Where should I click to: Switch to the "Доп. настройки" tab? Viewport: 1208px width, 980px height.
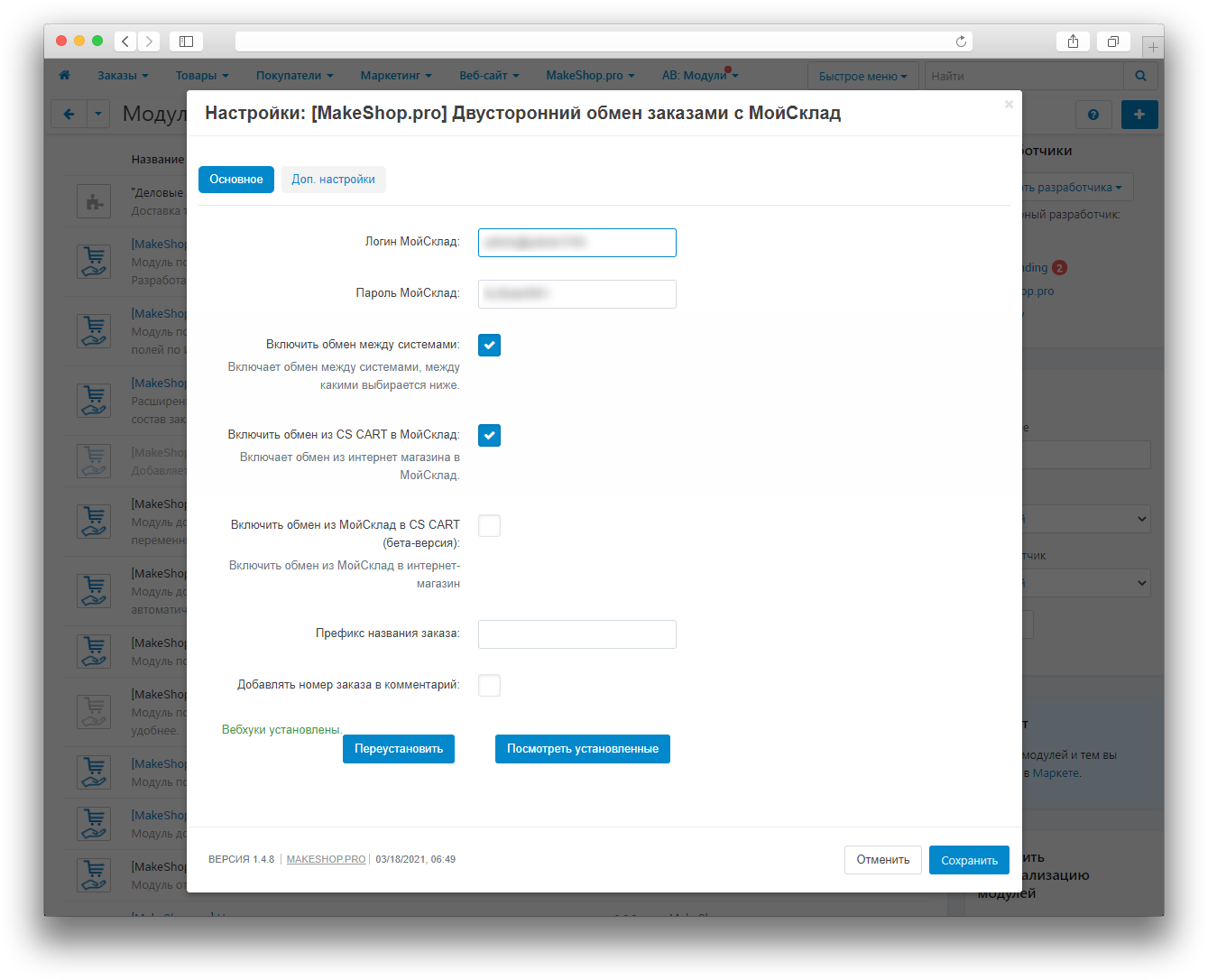click(x=333, y=180)
